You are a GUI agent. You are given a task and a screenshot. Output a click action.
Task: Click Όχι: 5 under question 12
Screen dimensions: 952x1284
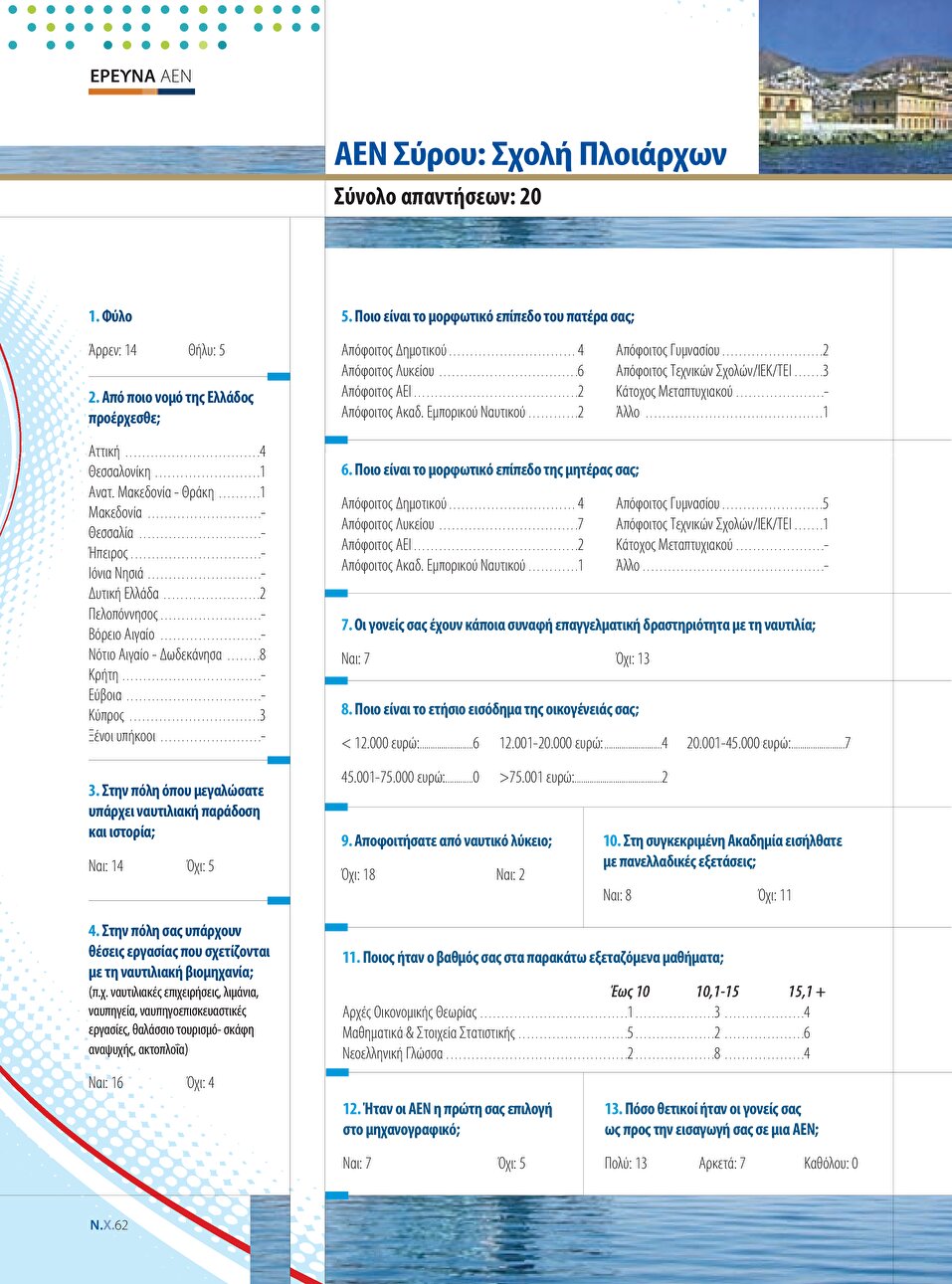point(511,1163)
